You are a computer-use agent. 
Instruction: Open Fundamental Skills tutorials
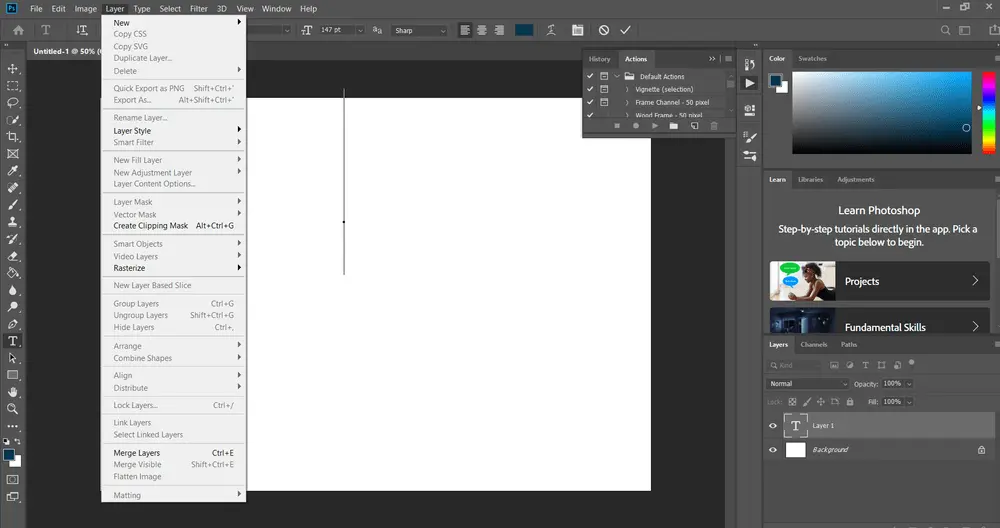(879, 321)
